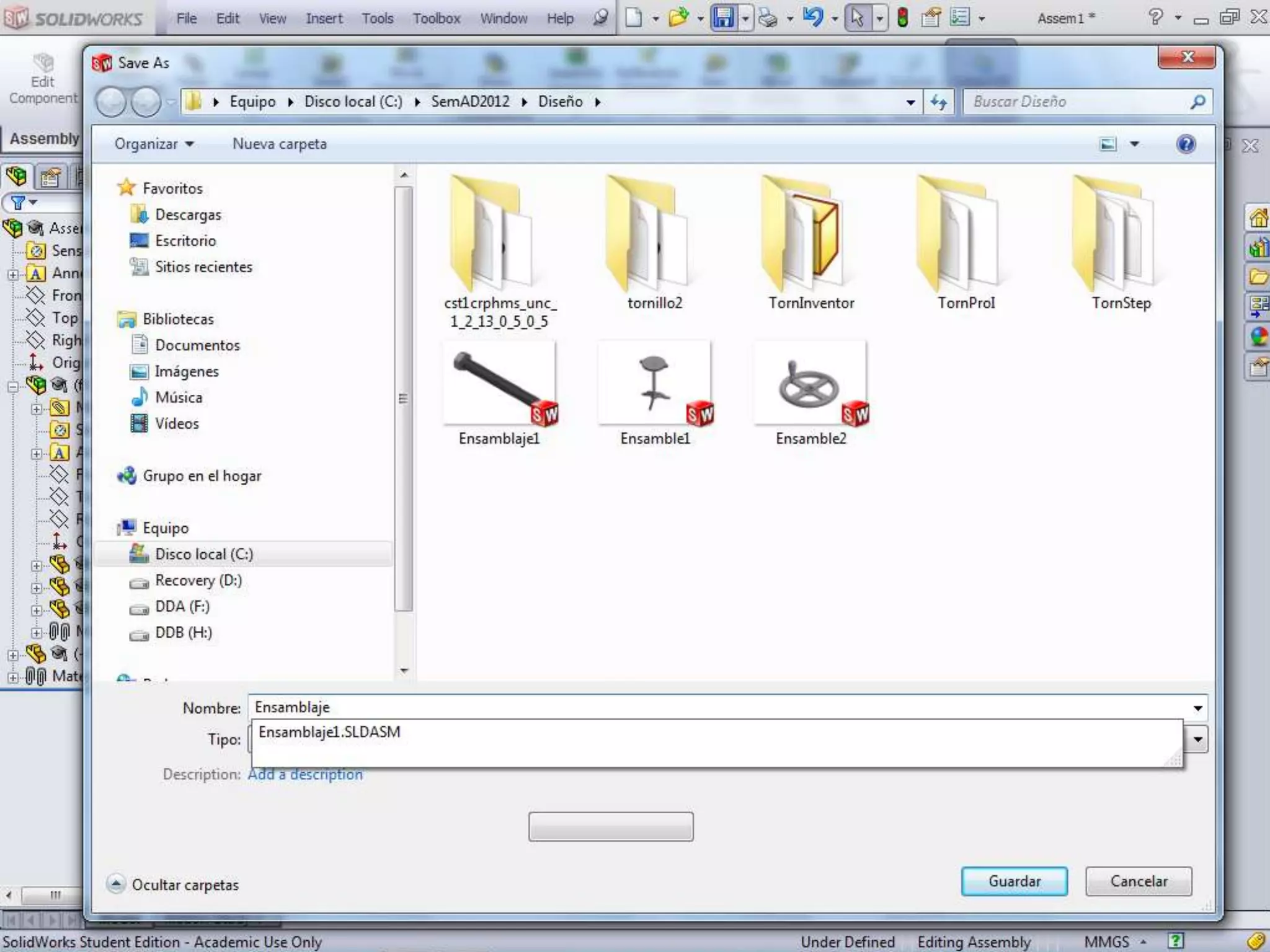
Task: Click the Undo arrow icon
Action: point(812,17)
